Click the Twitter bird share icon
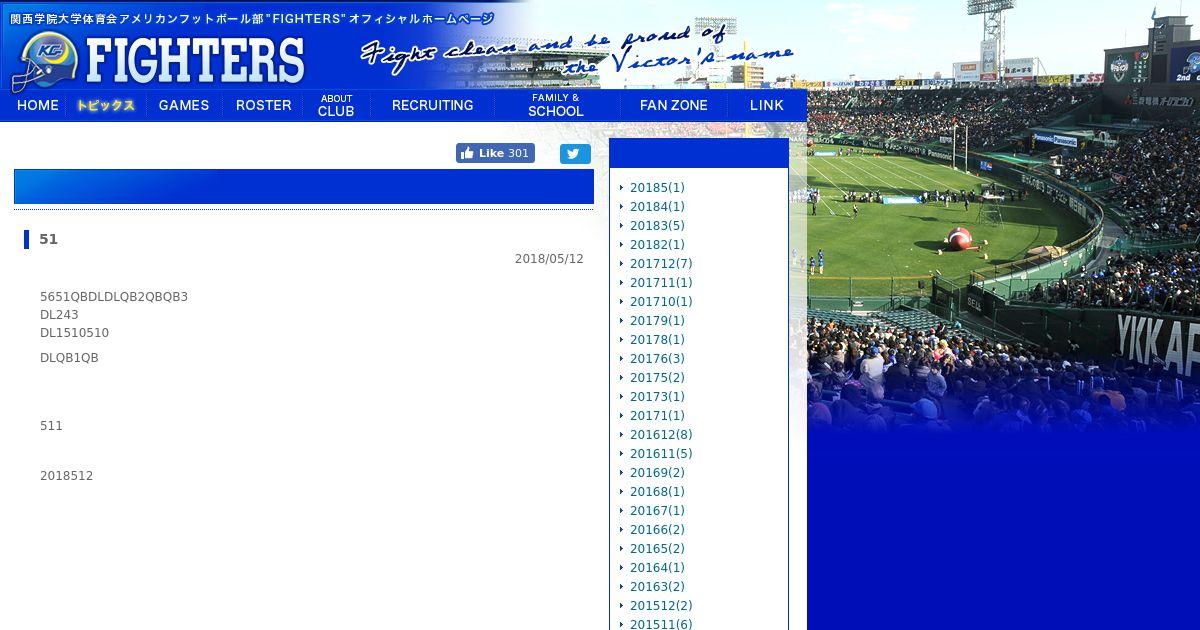The width and height of the screenshot is (1200, 630). (x=575, y=153)
